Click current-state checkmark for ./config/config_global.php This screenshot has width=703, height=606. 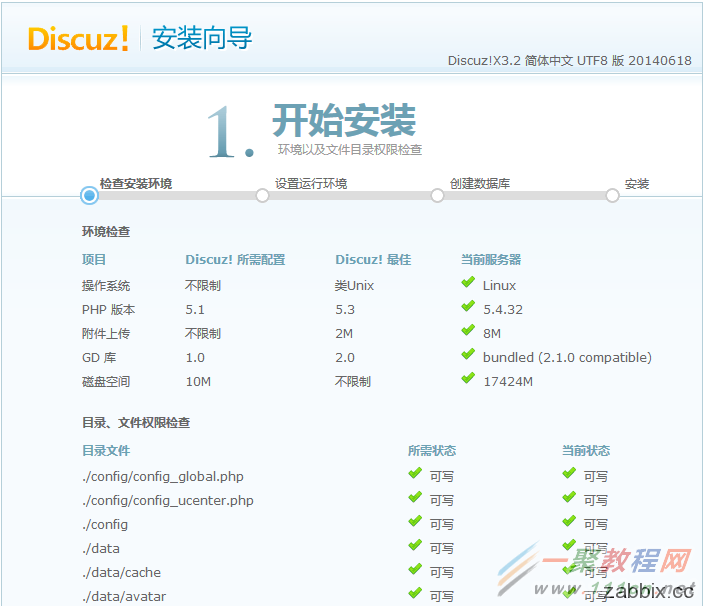click(569, 473)
